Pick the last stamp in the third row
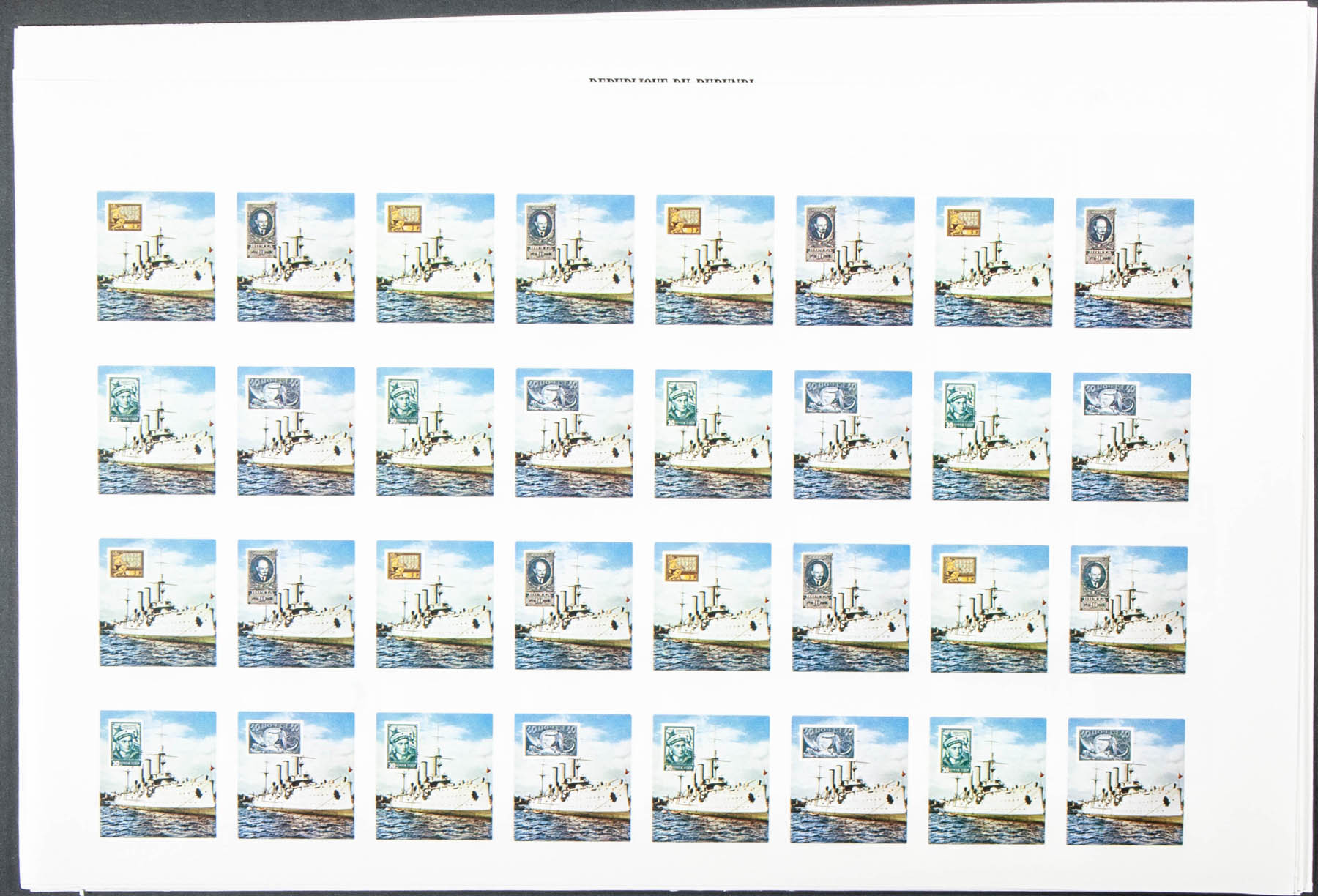Screen dimensions: 1318x896 coord(1128,610)
